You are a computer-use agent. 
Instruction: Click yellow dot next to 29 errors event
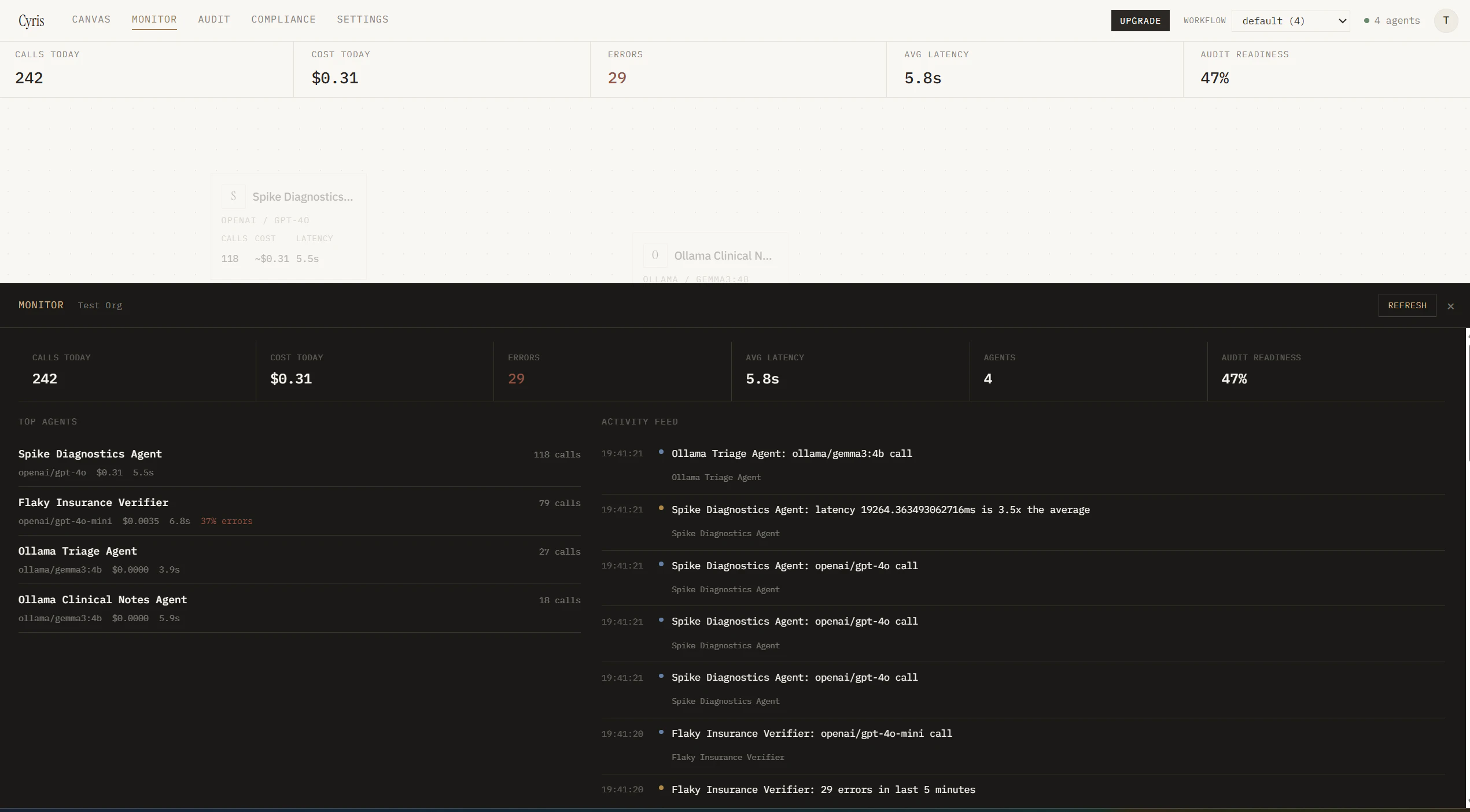tap(661, 789)
